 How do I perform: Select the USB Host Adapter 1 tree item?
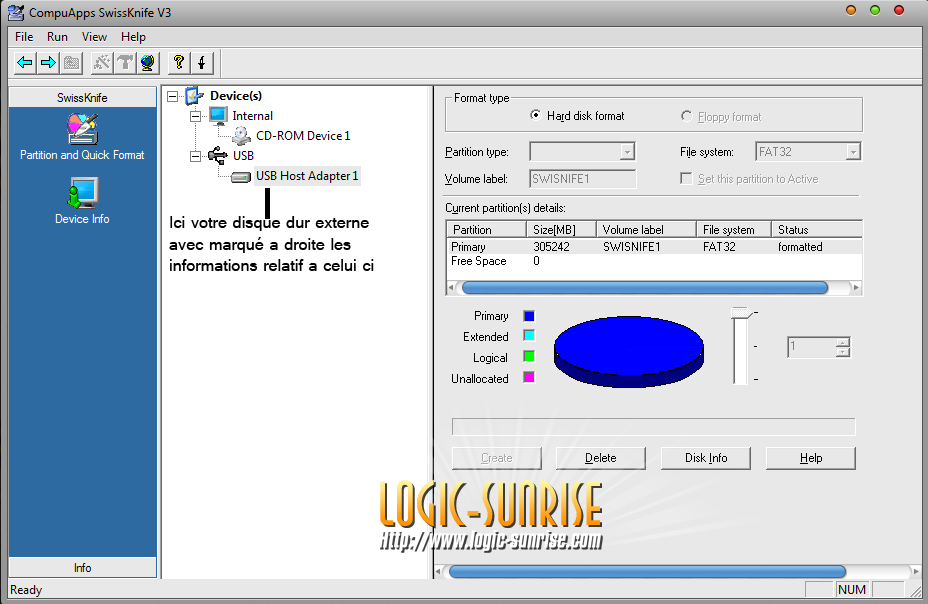307,176
